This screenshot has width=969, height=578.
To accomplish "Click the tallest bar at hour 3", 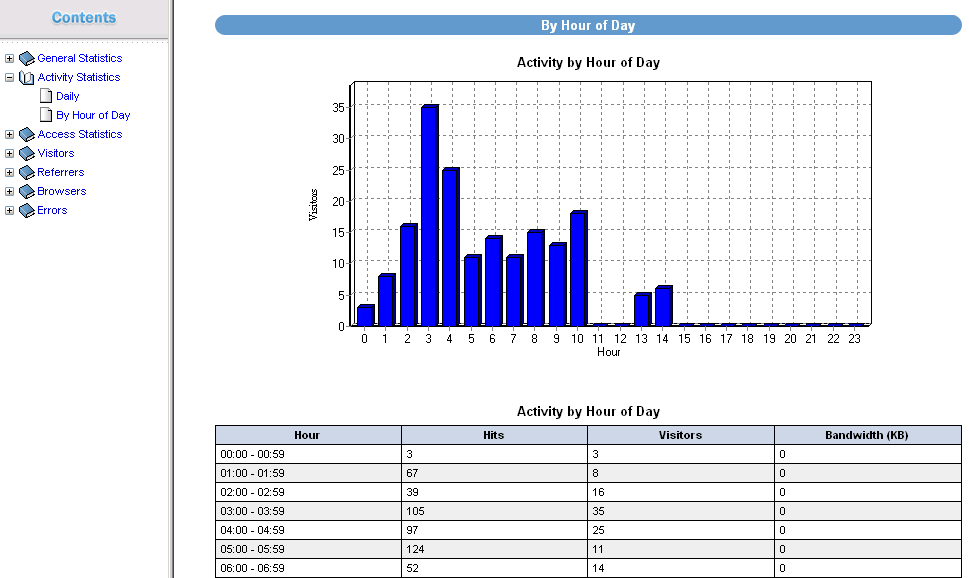I will (429, 215).
